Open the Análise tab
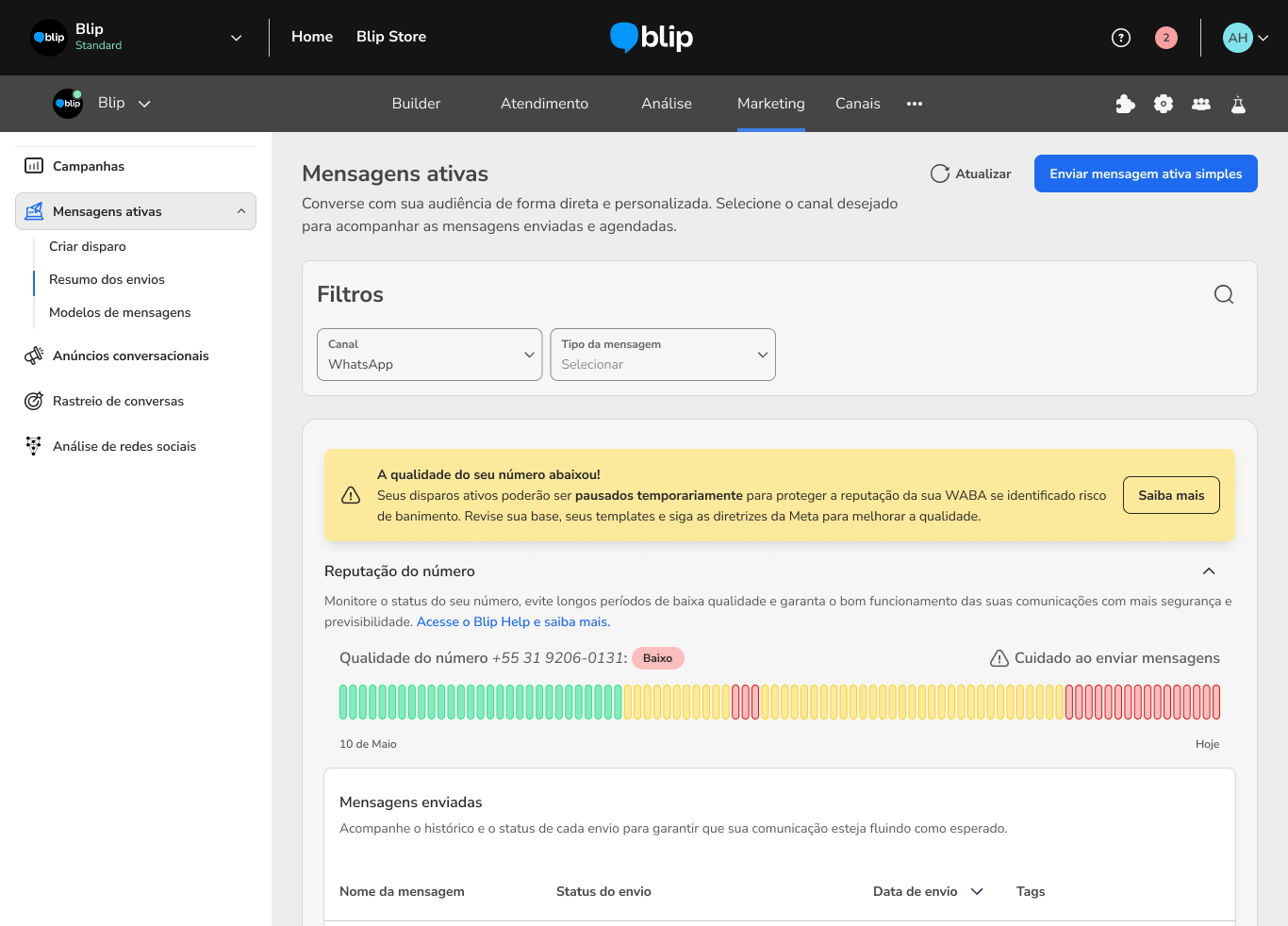Screen dimensions: 1288x926 [666, 104]
